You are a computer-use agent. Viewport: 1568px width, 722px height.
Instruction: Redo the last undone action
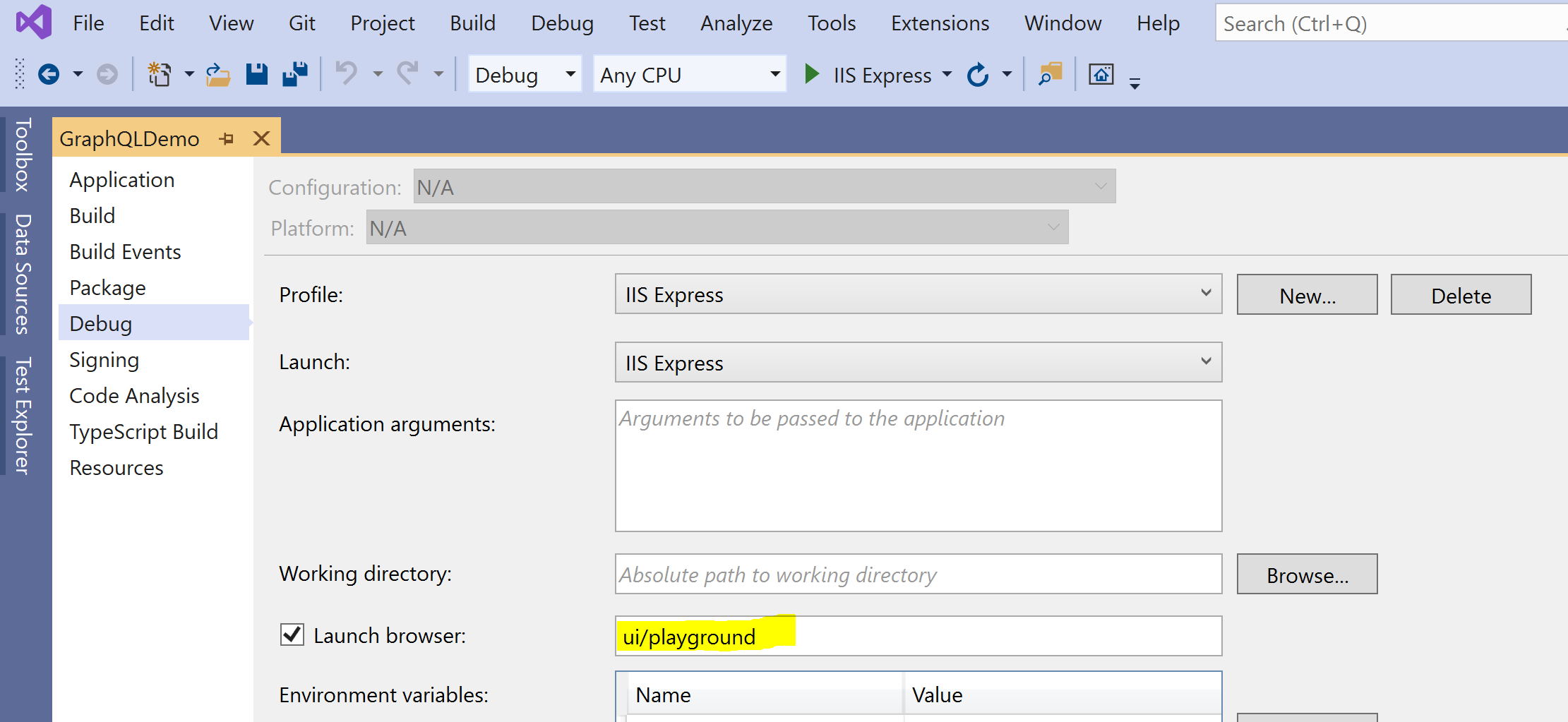click(x=407, y=73)
